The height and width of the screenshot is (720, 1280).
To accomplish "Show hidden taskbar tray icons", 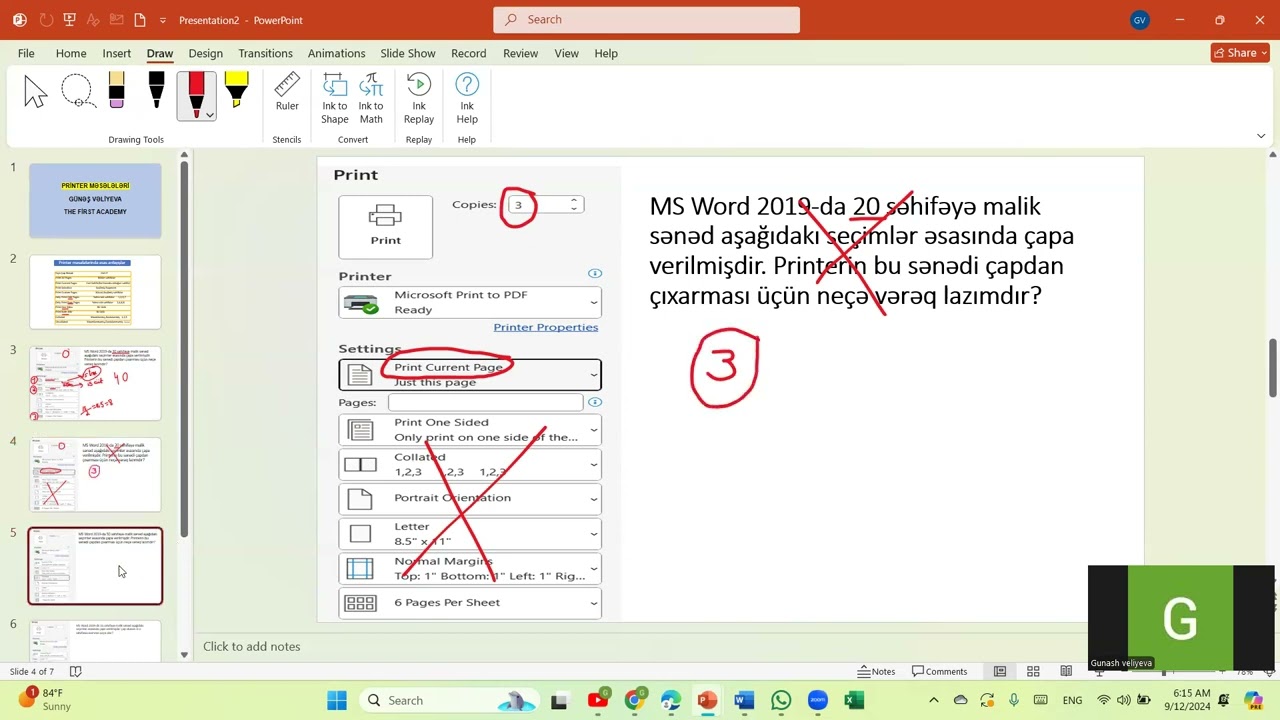I will click(934, 700).
